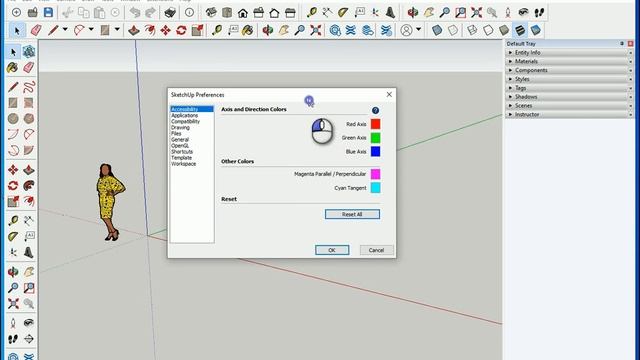Click the Reset All button

click(x=352, y=214)
